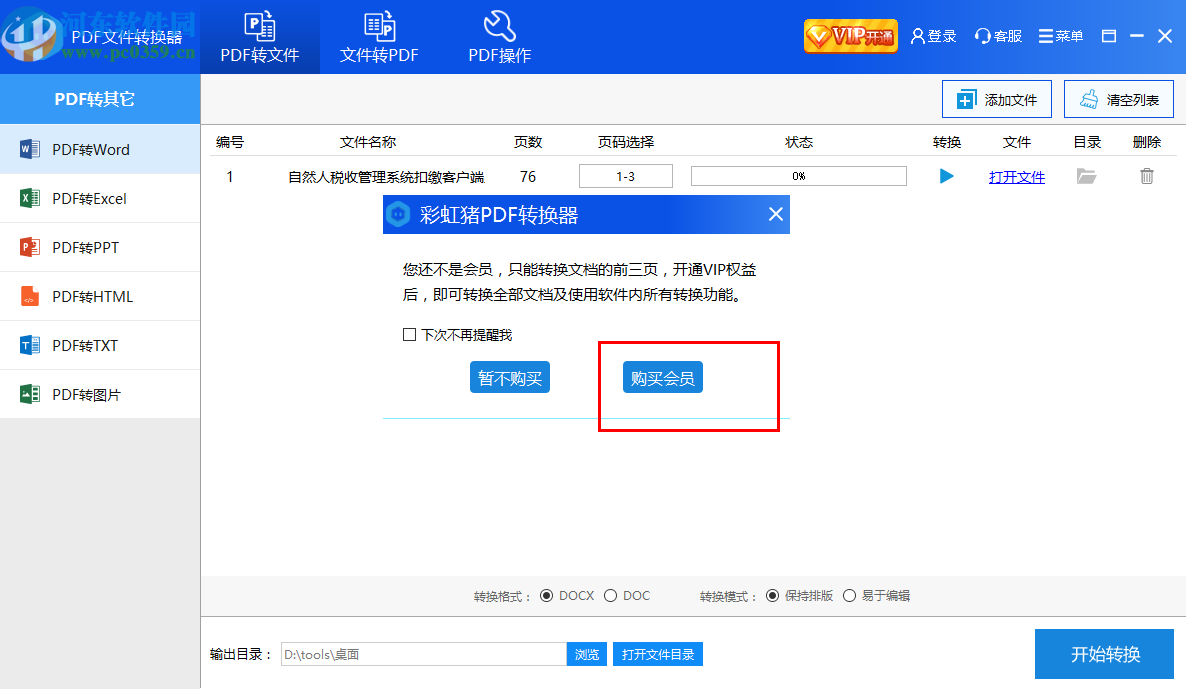Click the image icon beside PDF转图片
Viewport: 1186px width, 690px height.
(x=29, y=394)
